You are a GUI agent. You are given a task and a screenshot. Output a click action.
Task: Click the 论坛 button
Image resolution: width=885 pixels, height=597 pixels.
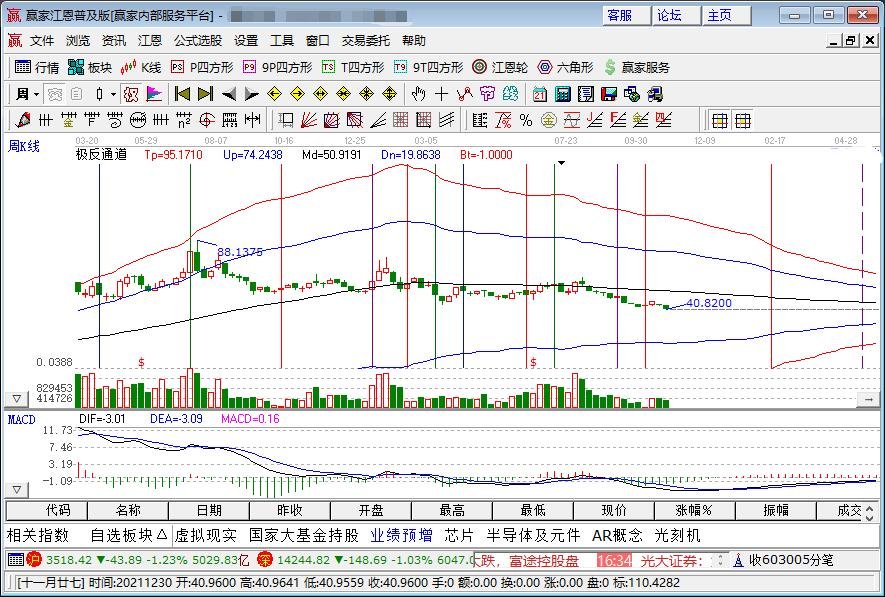click(x=676, y=15)
